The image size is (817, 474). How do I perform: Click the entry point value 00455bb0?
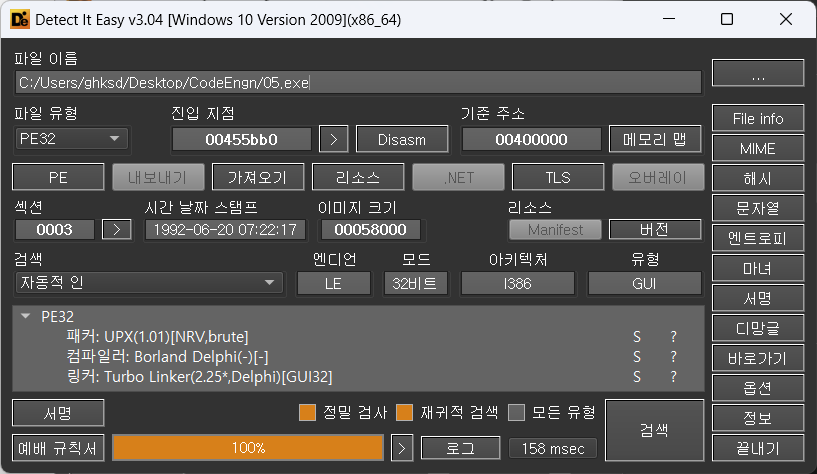pos(242,139)
